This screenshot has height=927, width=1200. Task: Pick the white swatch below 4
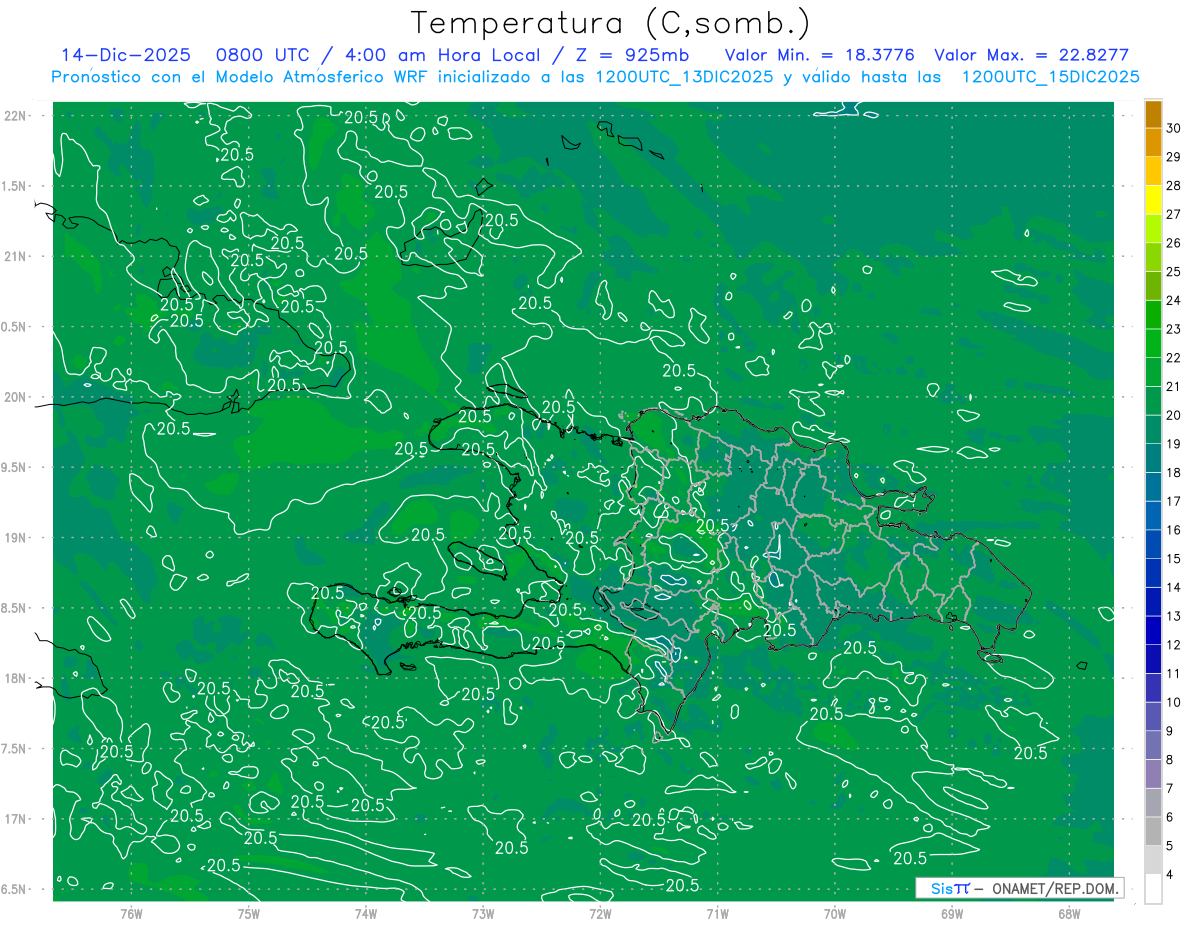point(1153,888)
